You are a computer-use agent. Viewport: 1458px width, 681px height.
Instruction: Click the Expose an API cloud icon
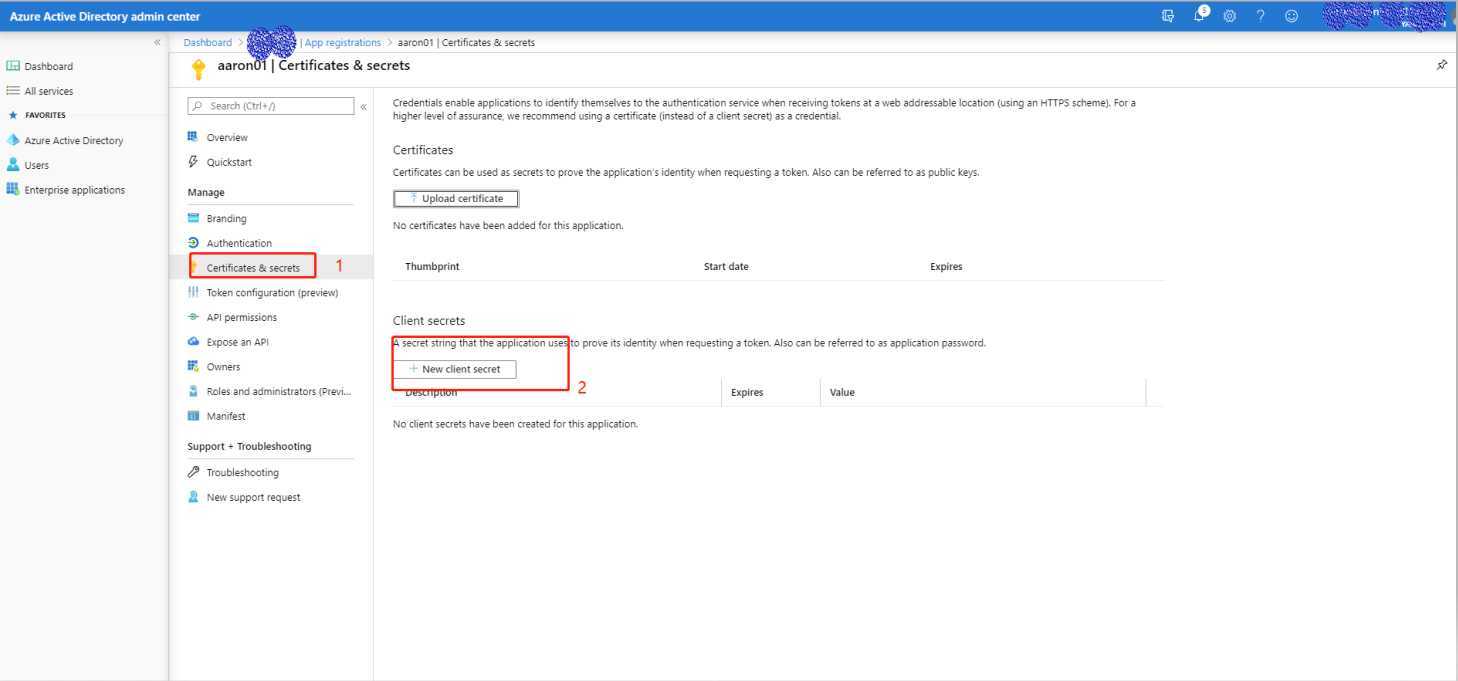(193, 342)
